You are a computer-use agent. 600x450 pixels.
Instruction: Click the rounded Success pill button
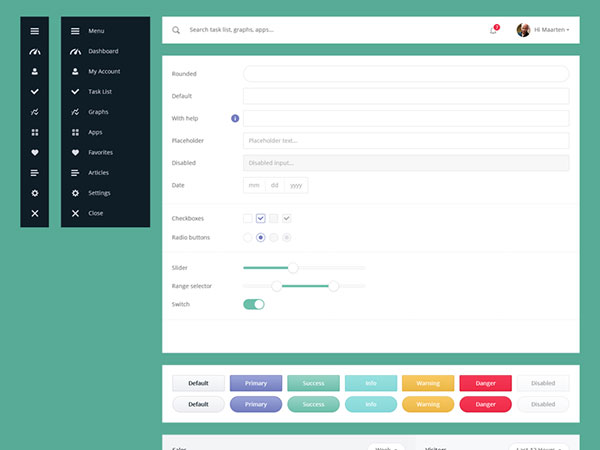point(313,404)
